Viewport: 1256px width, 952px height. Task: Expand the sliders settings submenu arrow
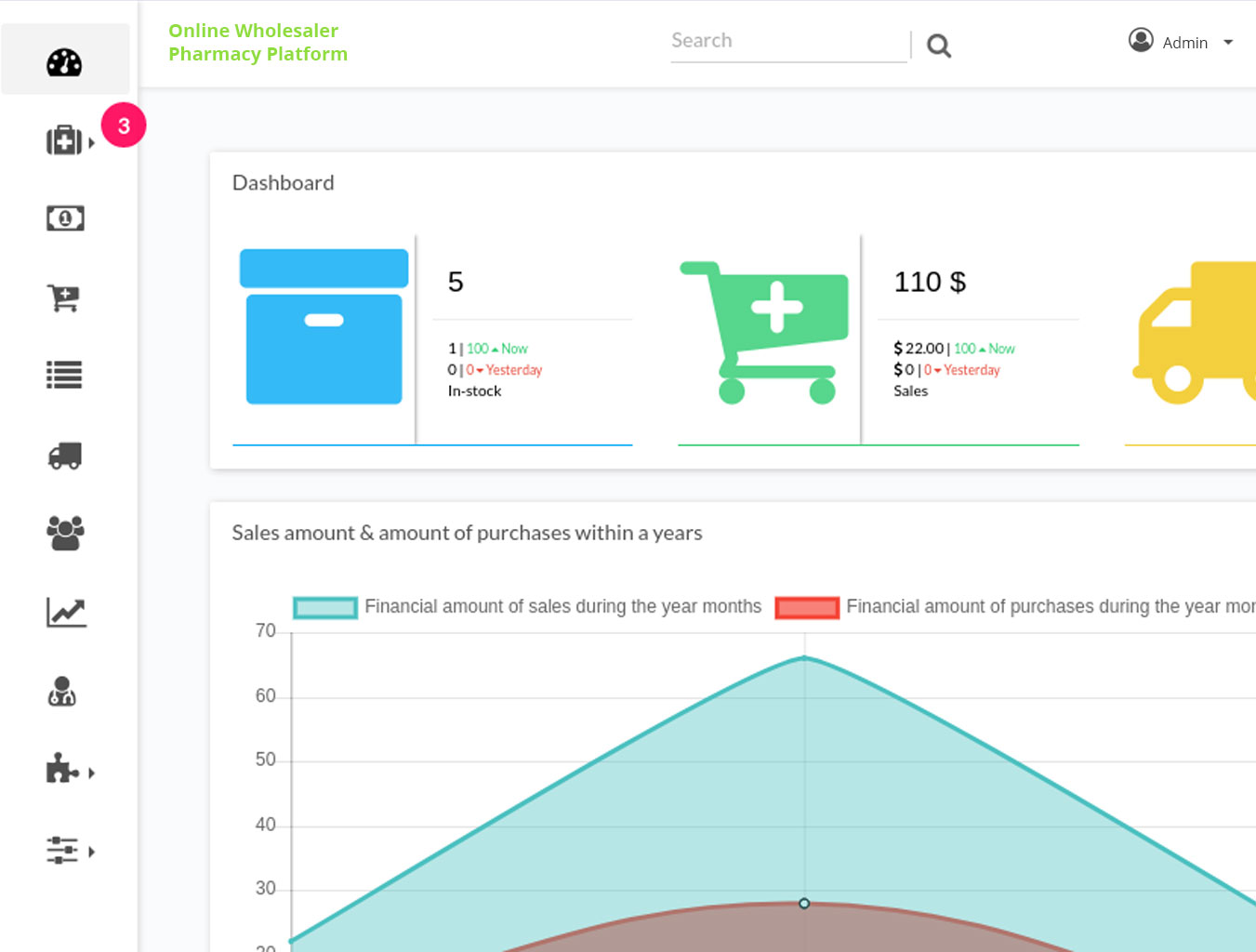(91, 852)
